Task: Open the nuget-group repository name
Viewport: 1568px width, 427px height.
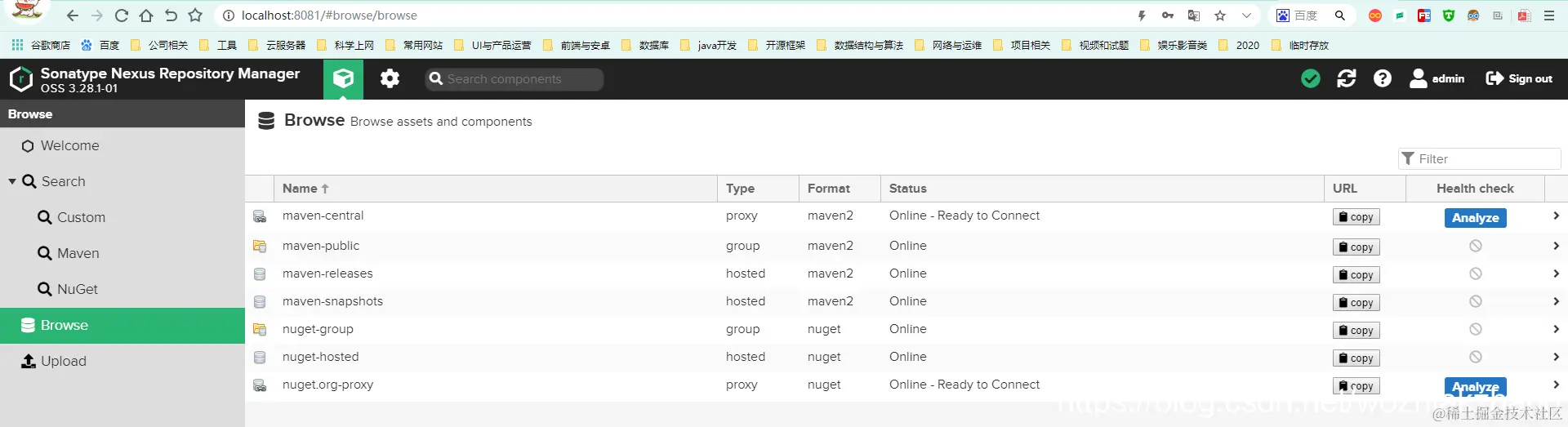Action: pyautogui.click(x=318, y=329)
